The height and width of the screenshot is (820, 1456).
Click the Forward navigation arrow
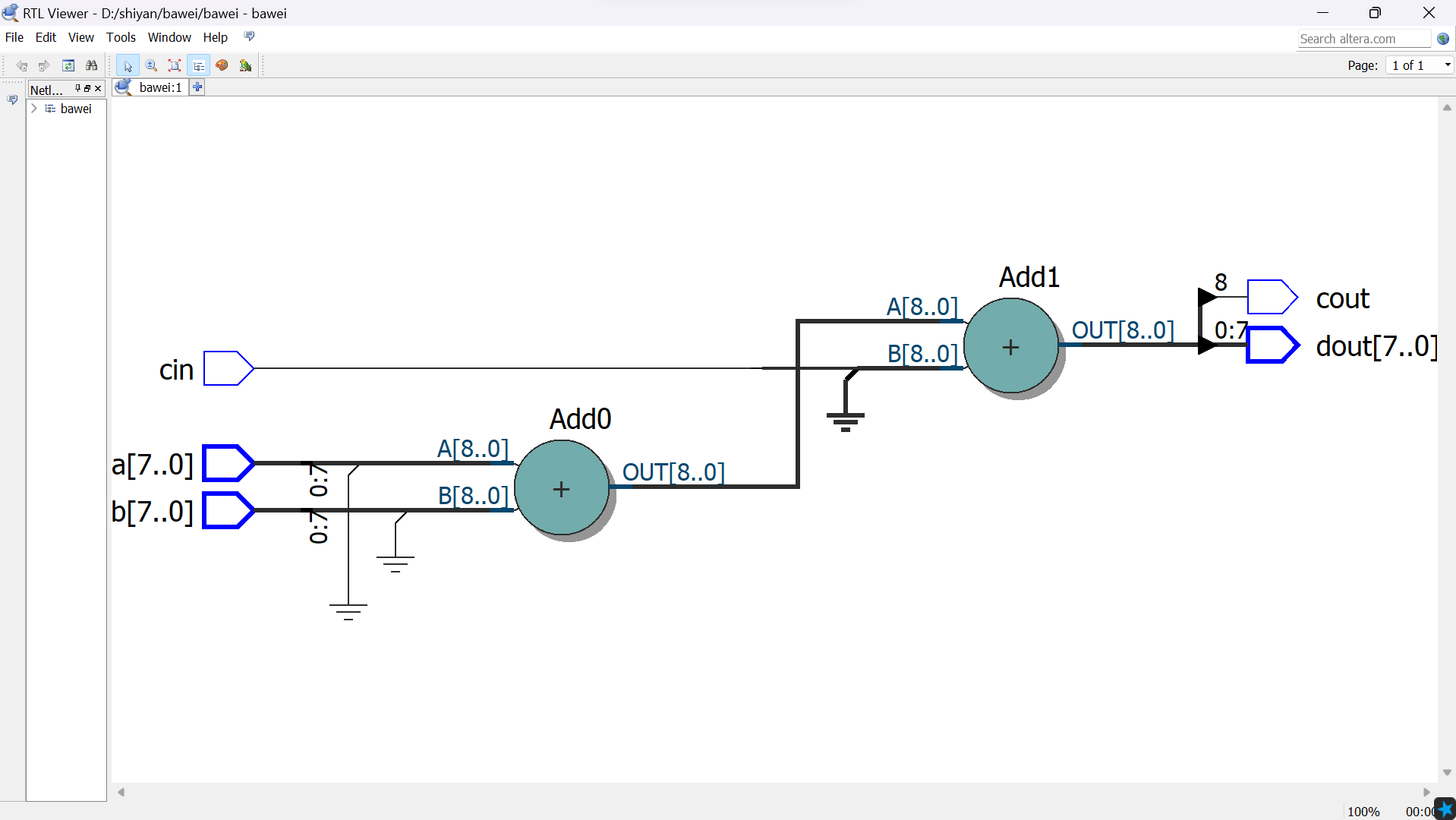click(44, 66)
